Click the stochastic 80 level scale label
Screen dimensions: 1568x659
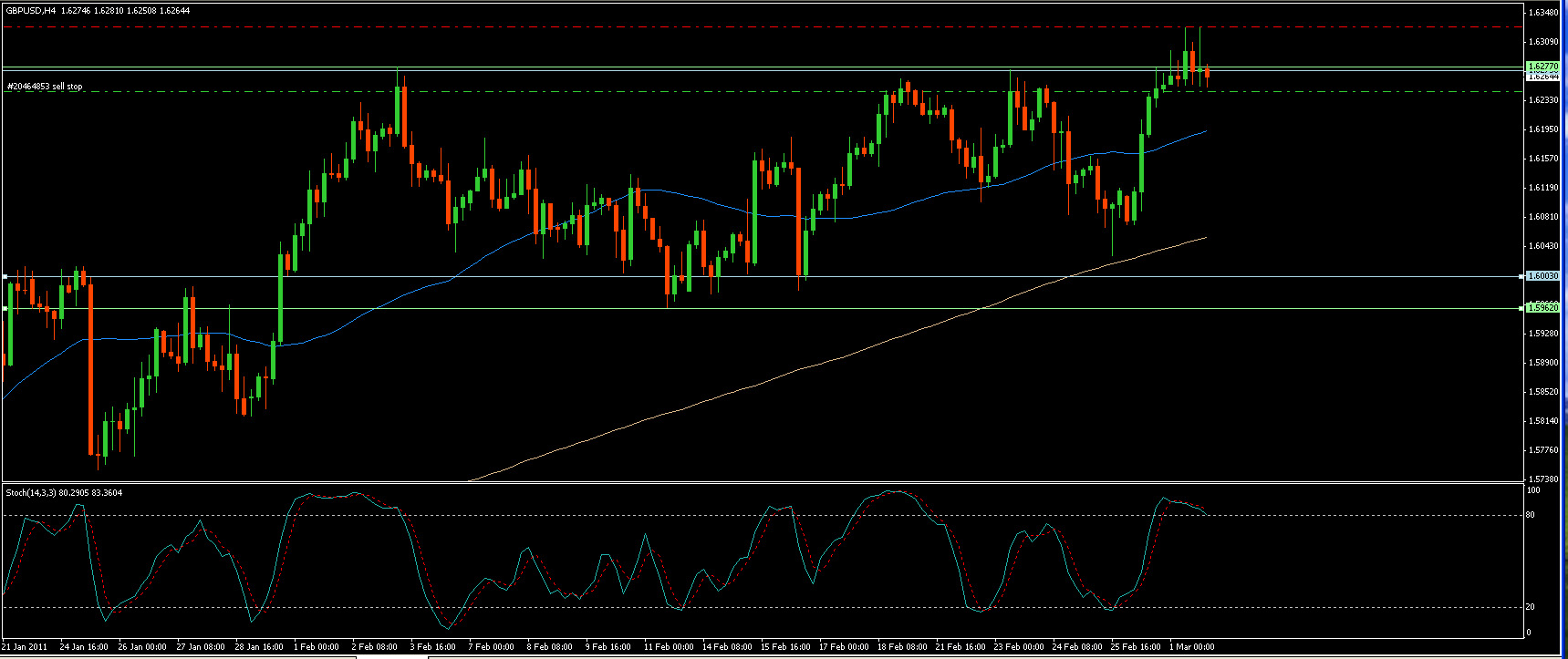click(1532, 515)
